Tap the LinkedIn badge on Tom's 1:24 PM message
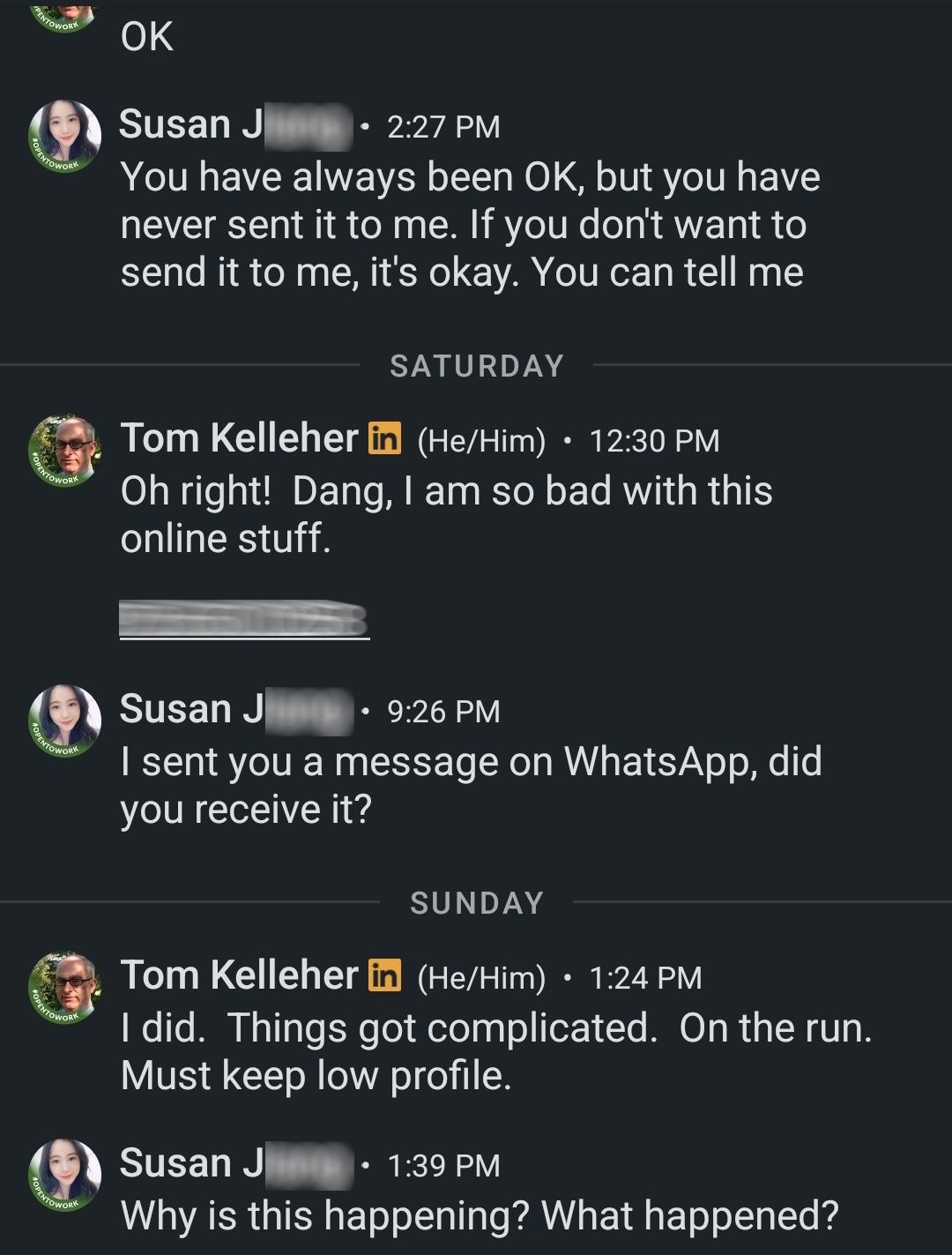 pos(384,975)
